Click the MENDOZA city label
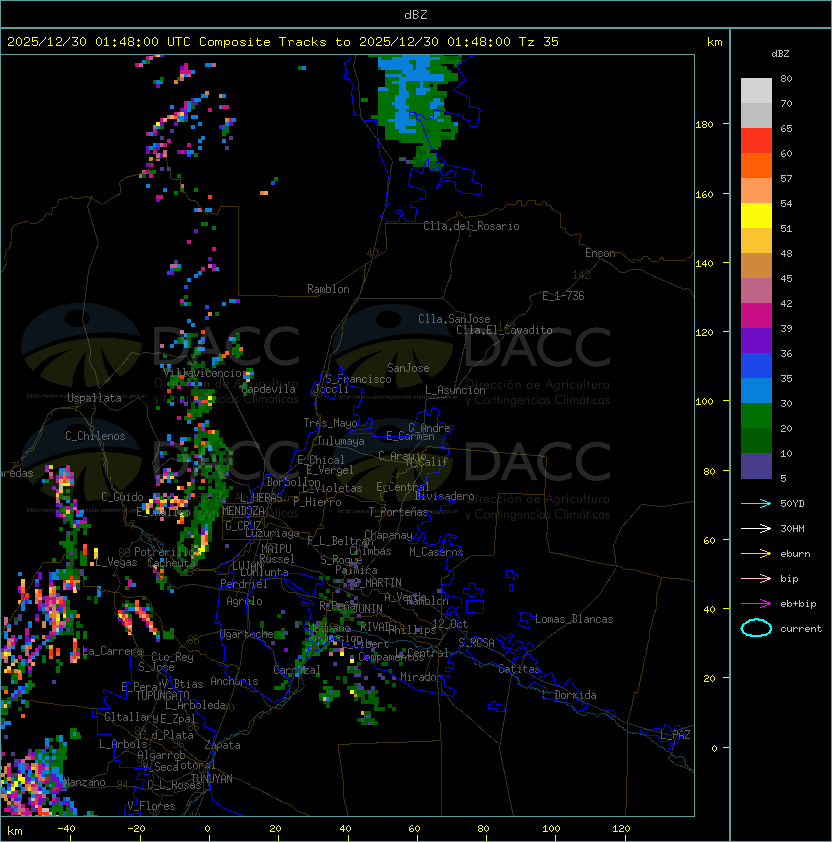 coord(243,511)
